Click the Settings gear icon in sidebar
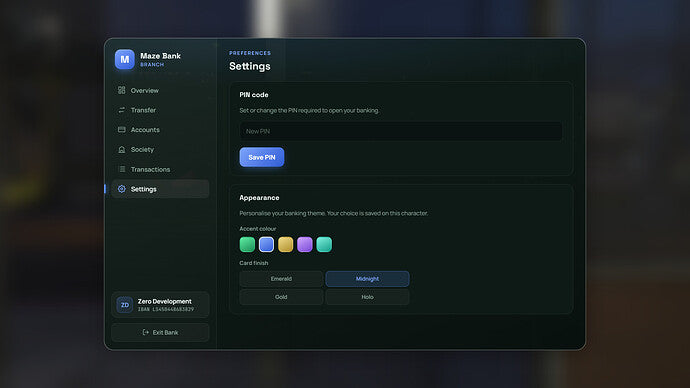 121,189
